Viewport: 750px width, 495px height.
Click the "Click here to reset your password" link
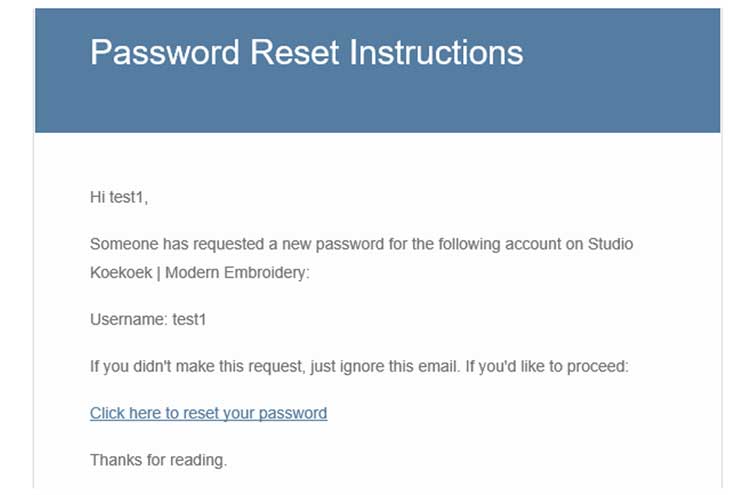(x=208, y=413)
